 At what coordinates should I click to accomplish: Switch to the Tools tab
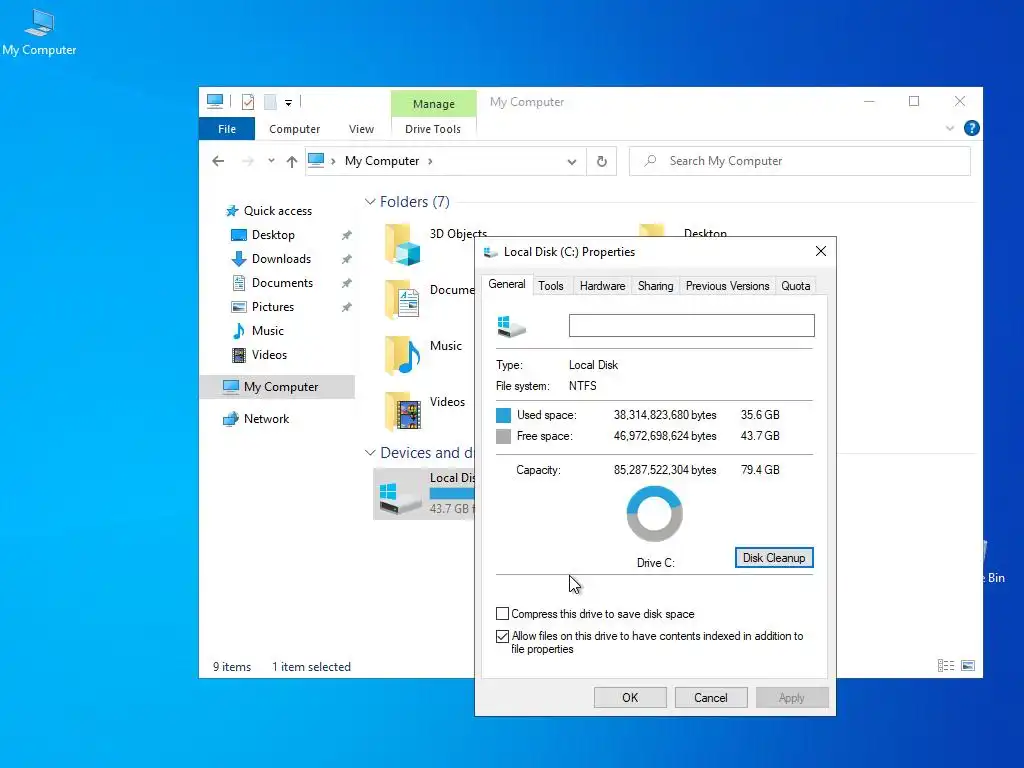(x=551, y=286)
